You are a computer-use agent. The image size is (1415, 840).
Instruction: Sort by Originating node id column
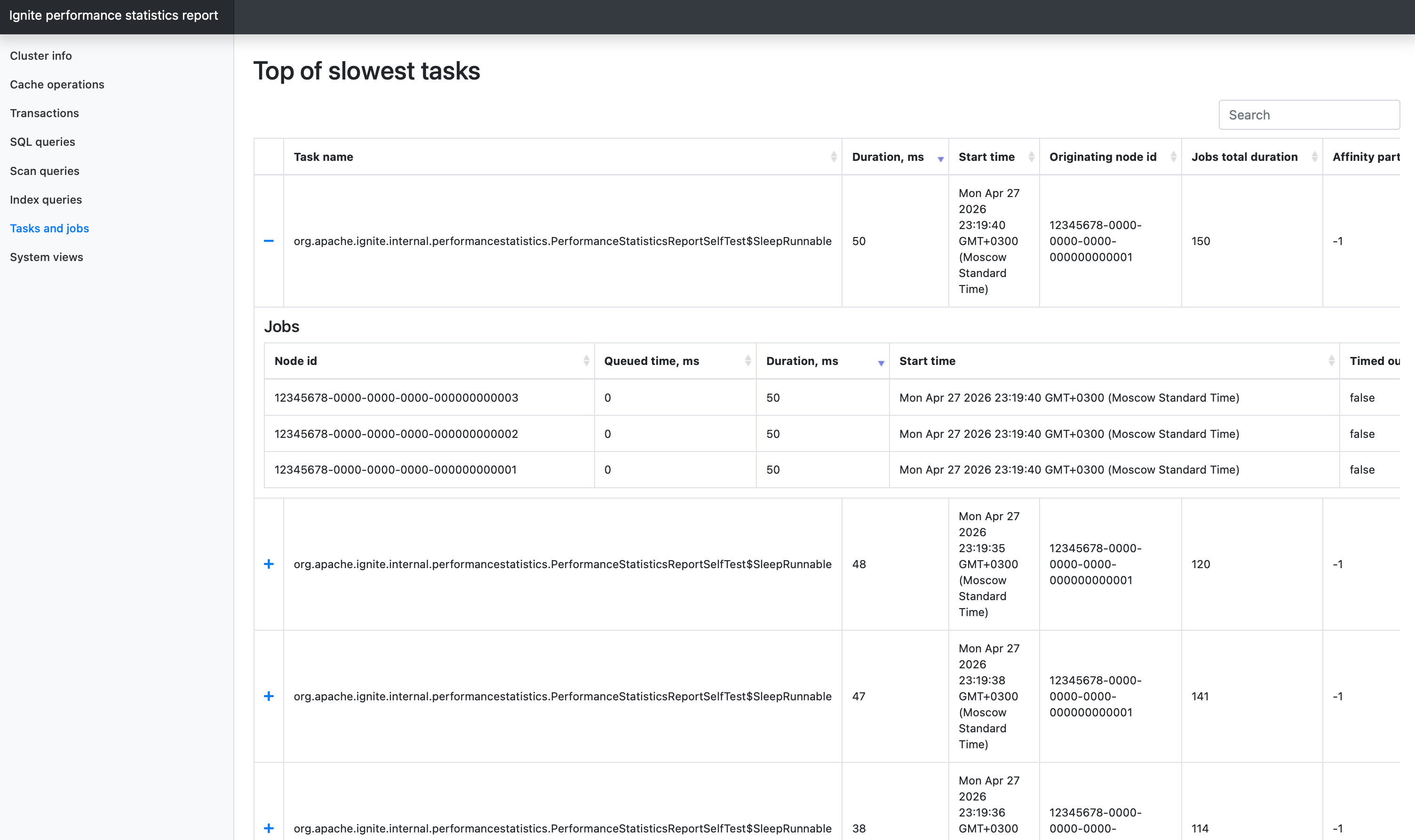[1110, 157]
